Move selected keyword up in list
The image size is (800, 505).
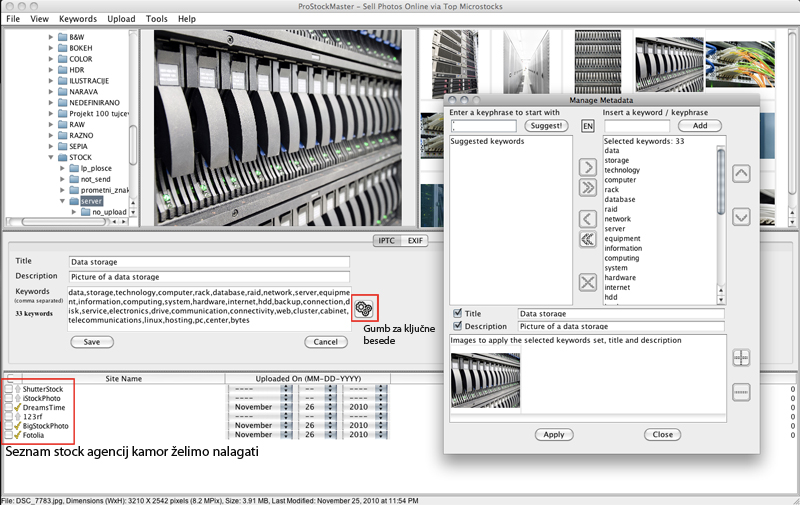pos(741,173)
